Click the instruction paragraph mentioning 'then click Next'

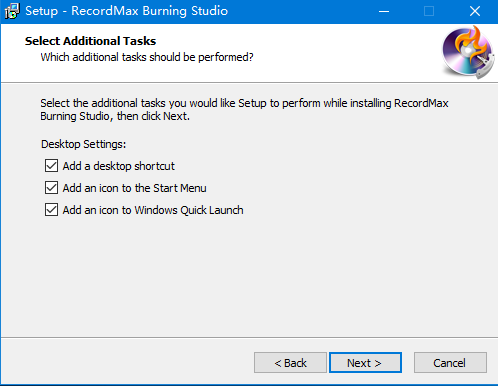[x=244, y=110]
